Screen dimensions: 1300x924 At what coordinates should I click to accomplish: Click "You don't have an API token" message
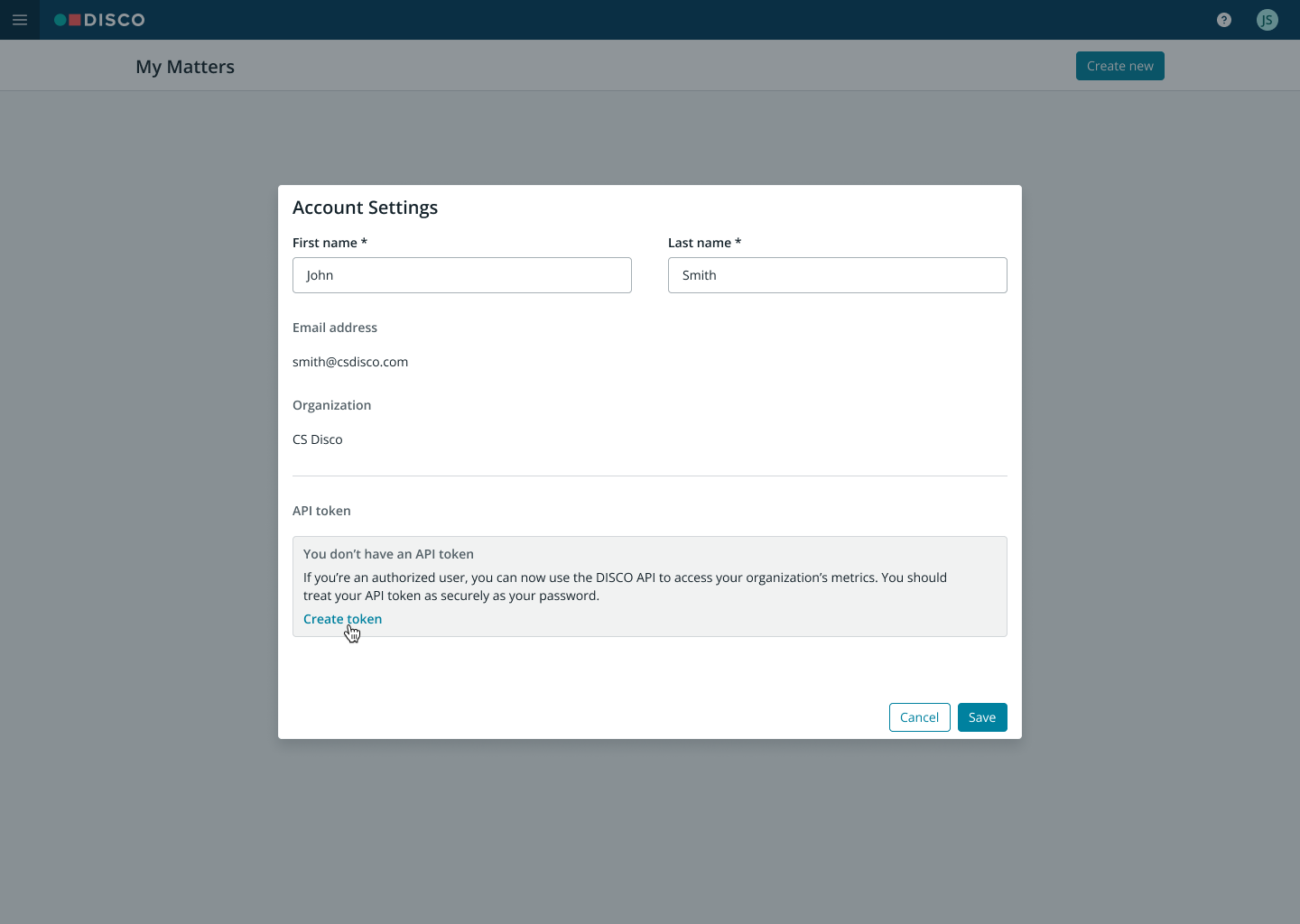pos(388,554)
